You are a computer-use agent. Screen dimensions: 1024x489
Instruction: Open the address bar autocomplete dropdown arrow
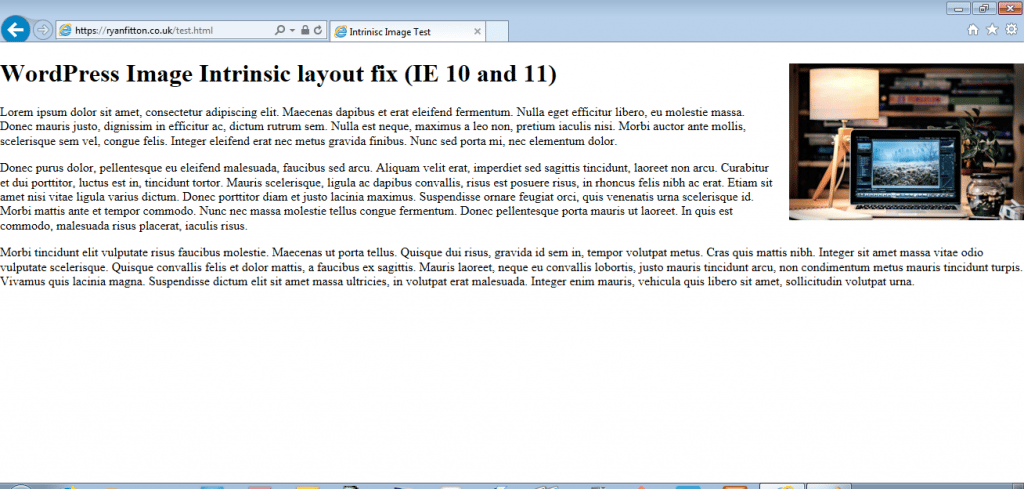pyautogui.click(x=291, y=31)
